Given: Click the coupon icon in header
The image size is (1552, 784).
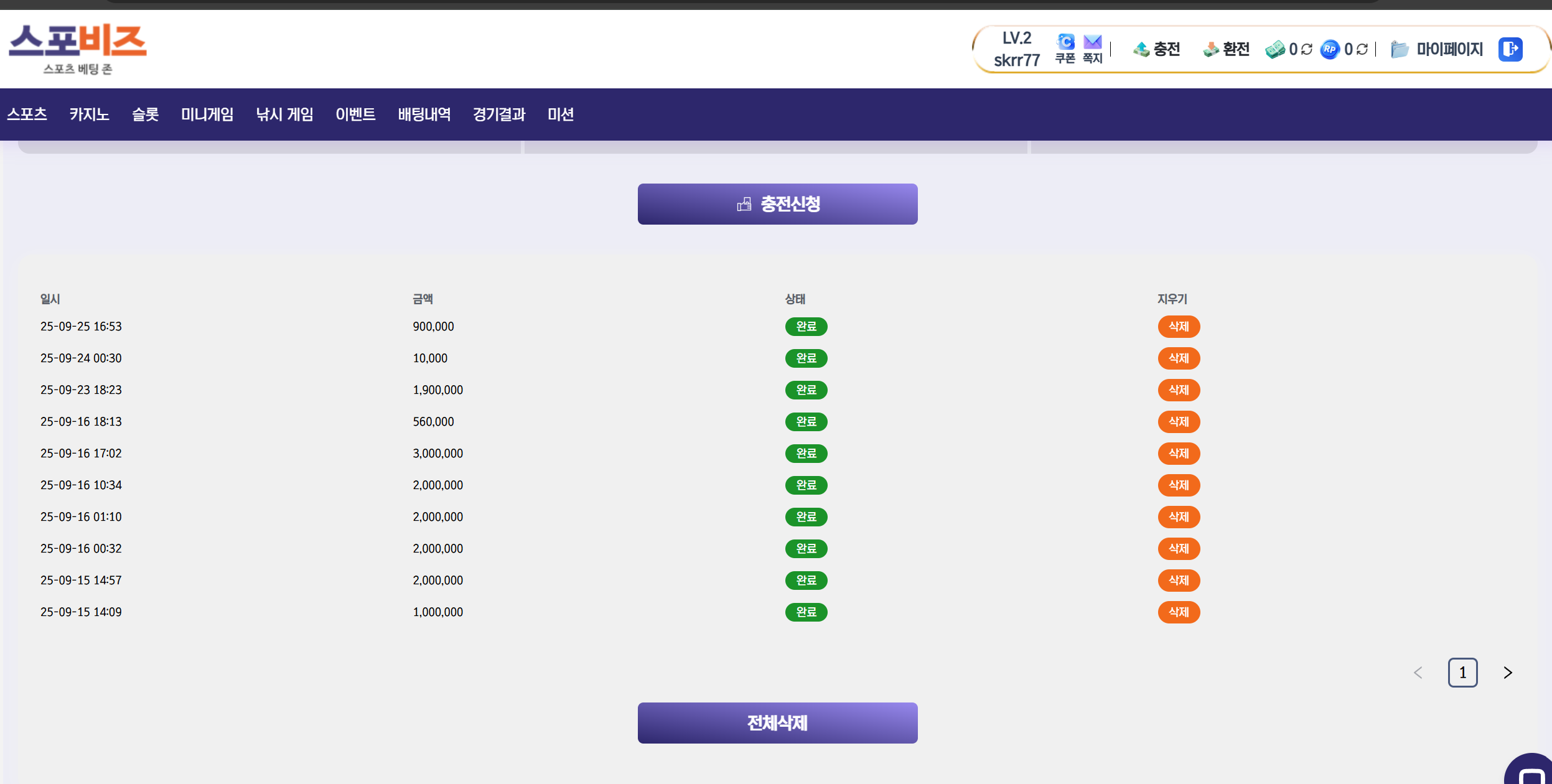Looking at the screenshot, I should pyautogui.click(x=1065, y=42).
